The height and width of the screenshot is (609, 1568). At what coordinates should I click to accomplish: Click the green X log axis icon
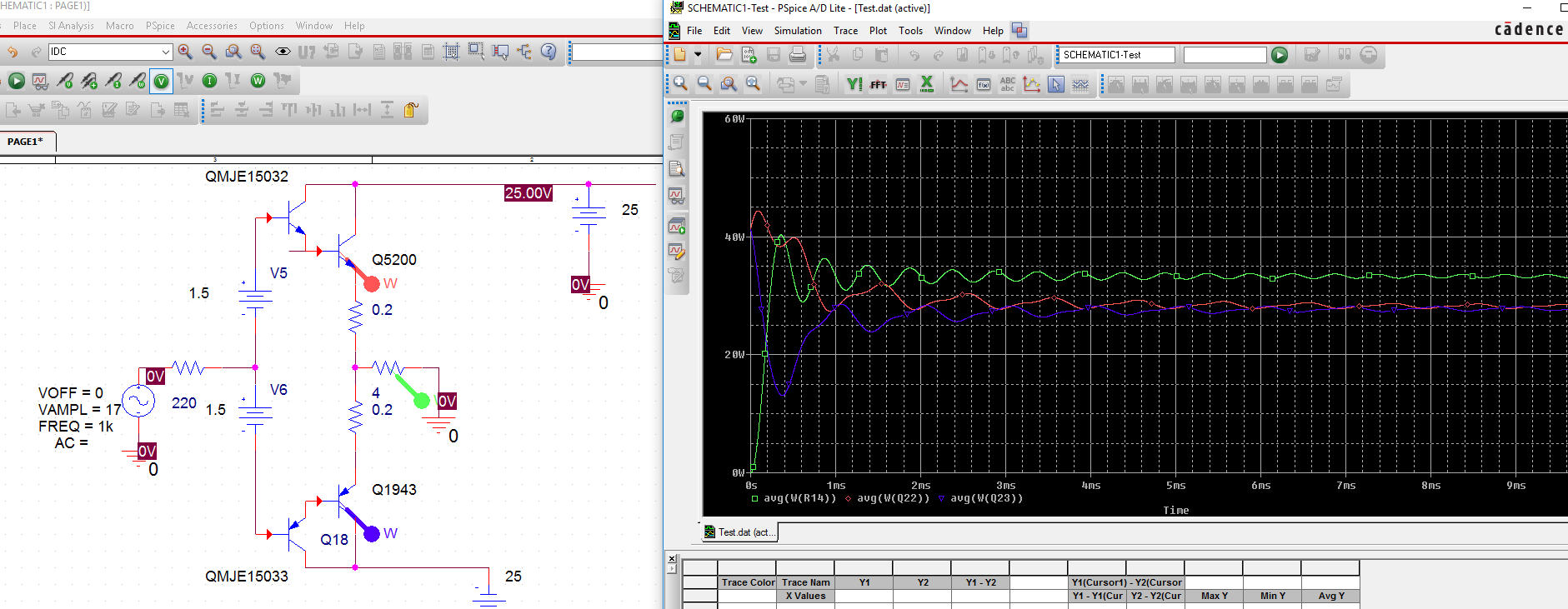click(927, 84)
